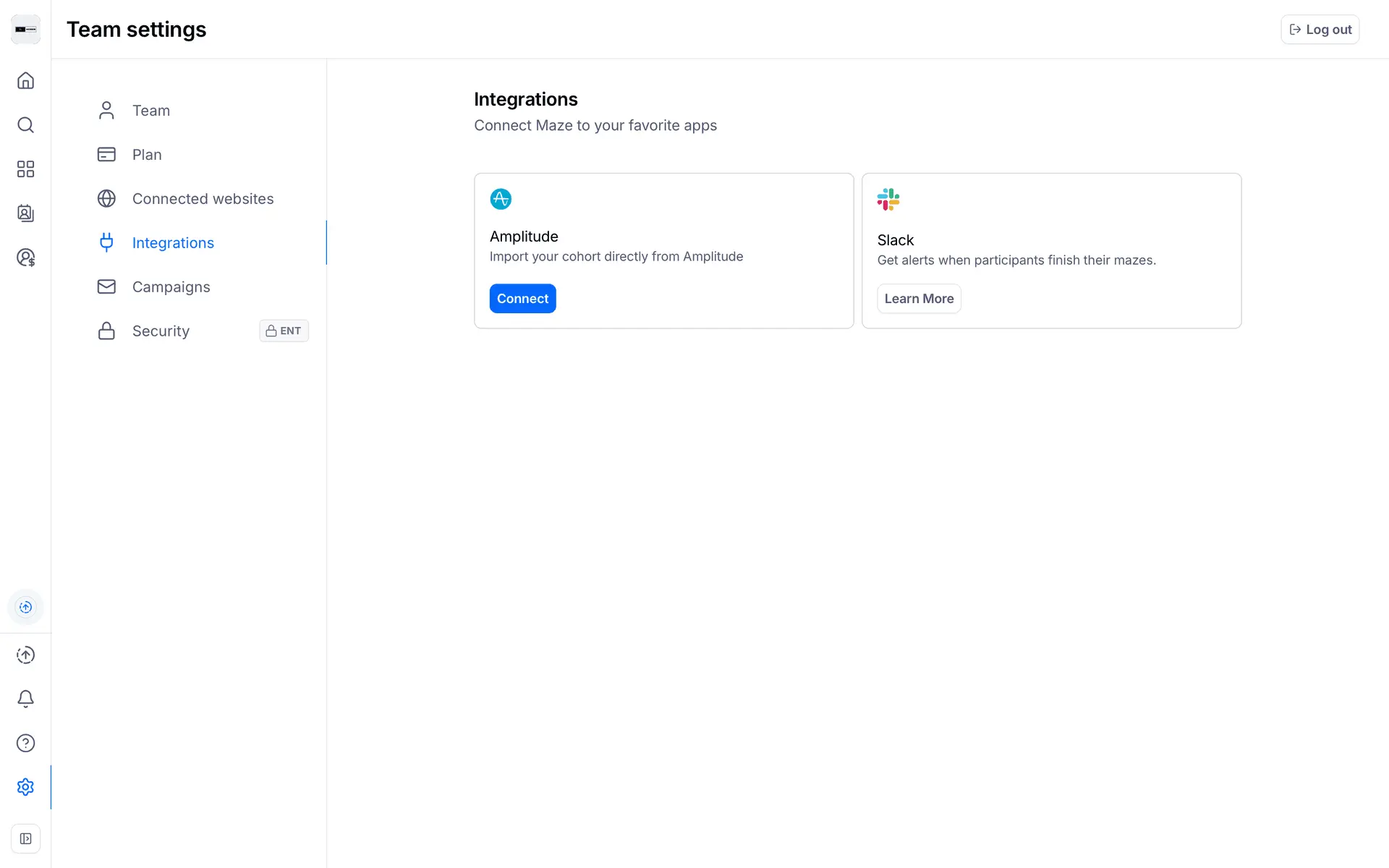The height and width of the screenshot is (868, 1389).
Task: Open the notifications bell icon
Action: (25, 699)
